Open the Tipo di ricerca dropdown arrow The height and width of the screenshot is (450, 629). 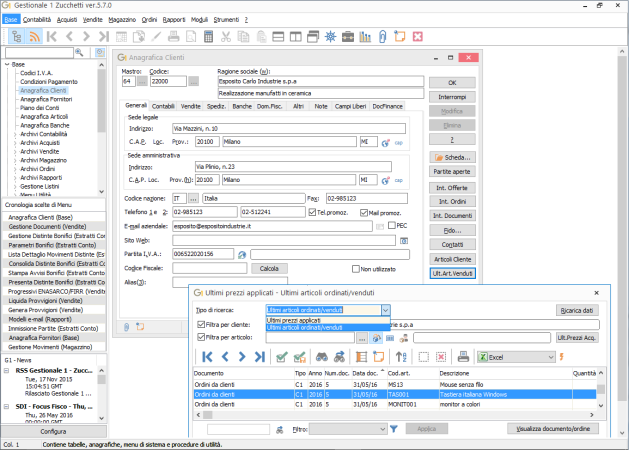coord(386,310)
